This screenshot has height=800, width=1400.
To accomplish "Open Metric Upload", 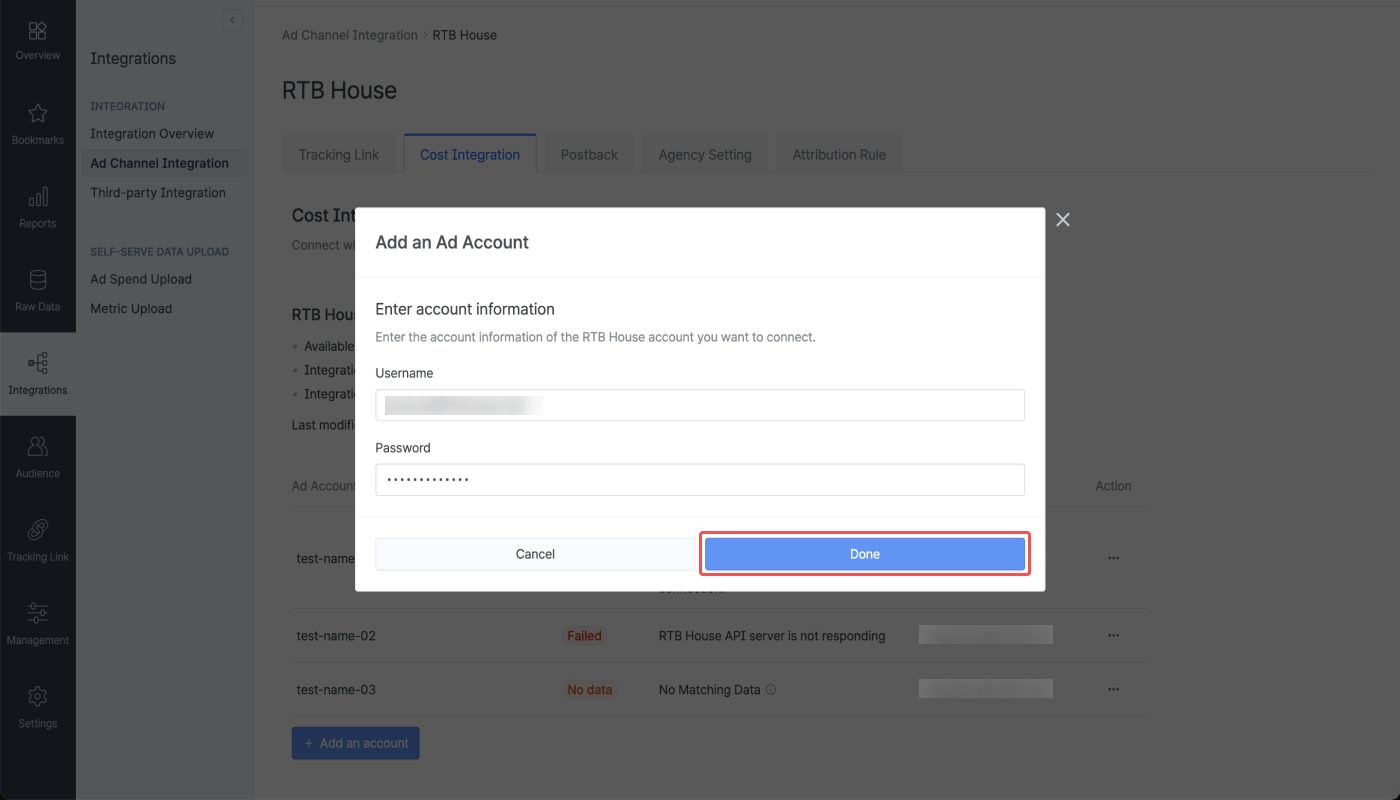I will (x=131, y=309).
